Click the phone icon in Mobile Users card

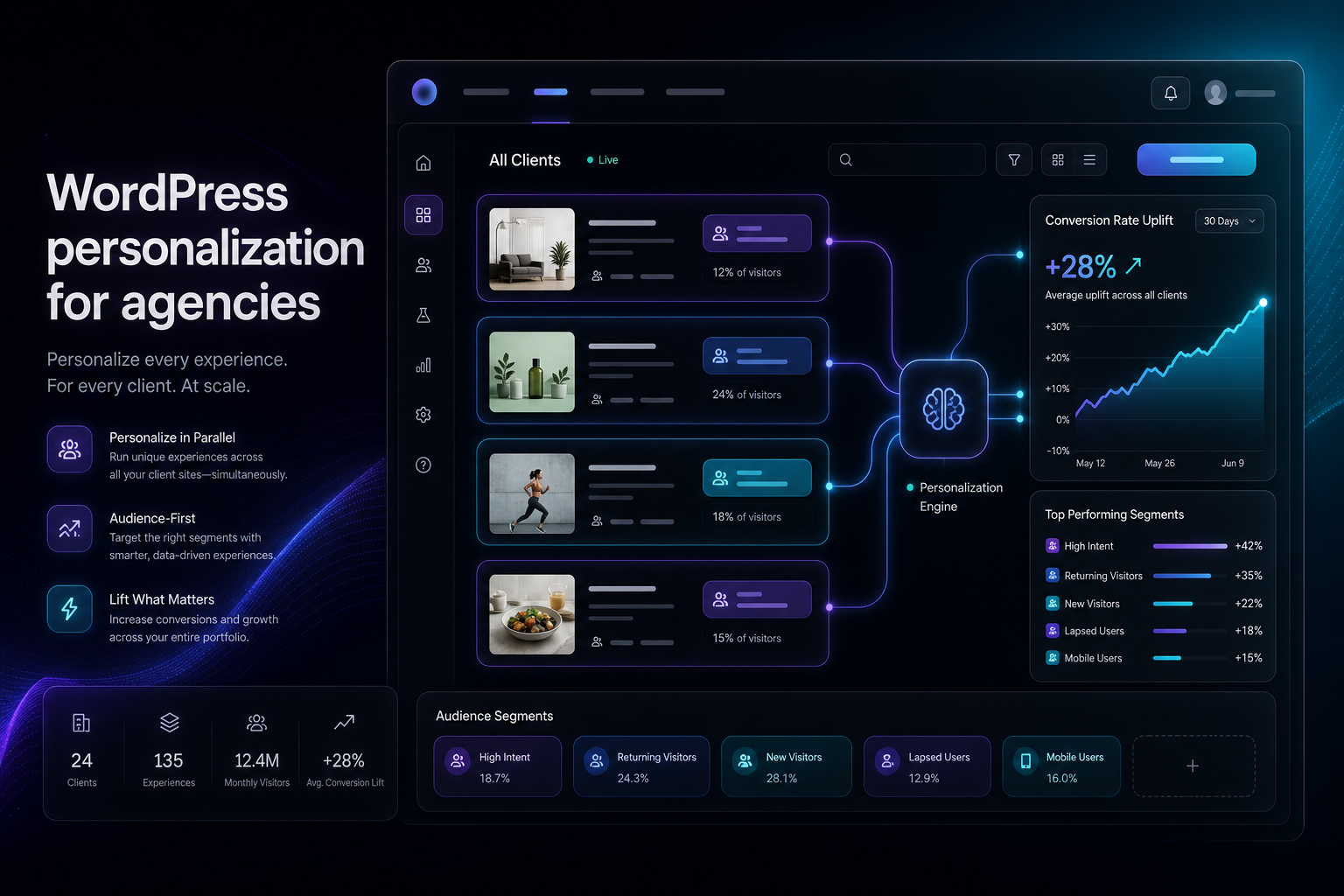[1025, 761]
